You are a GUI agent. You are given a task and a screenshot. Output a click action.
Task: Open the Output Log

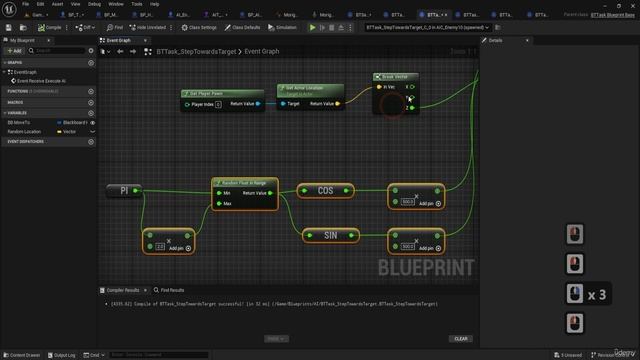(62, 355)
